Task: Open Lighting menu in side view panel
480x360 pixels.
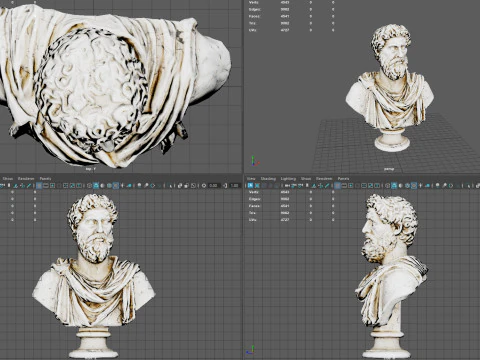Action: (288, 179)
